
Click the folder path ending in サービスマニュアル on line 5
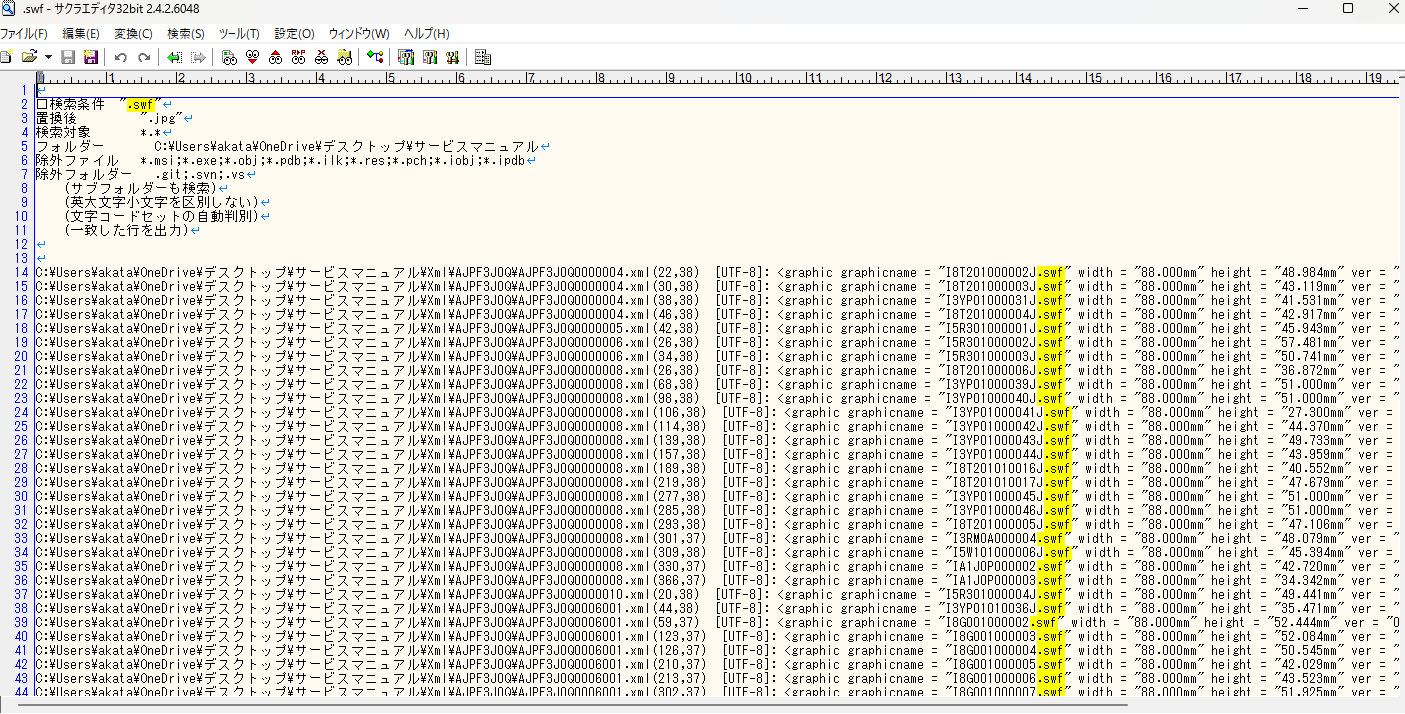346,146
